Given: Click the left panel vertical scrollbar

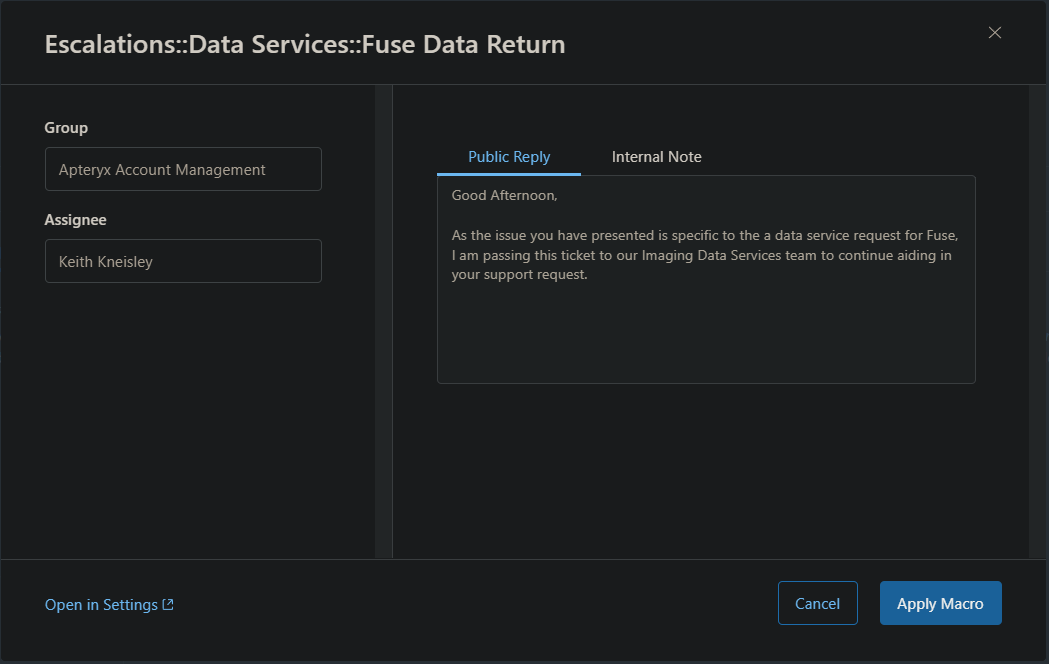Looking at the screenshot, I should coord(383,321).
